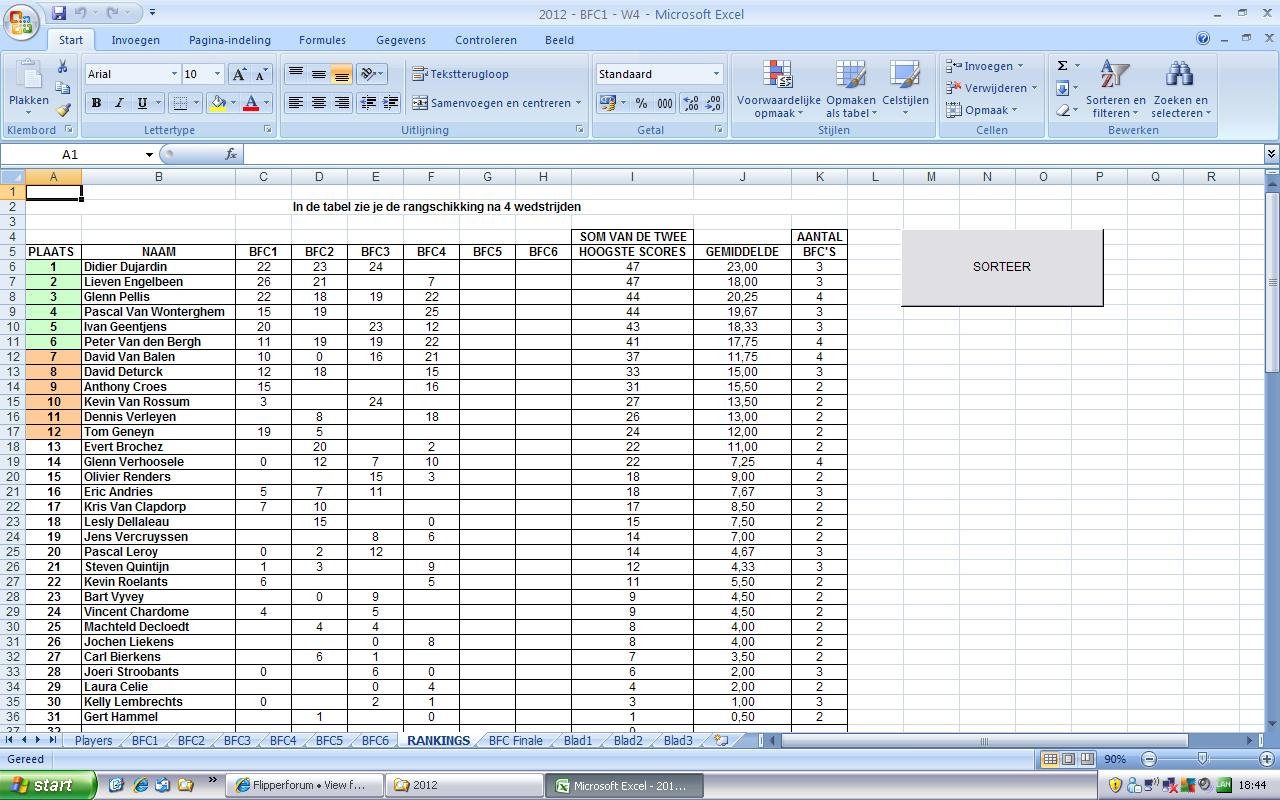The image size is (1280, 800).
Task: Click Samenvoegen en centreren button
Action: coord(494,103)
